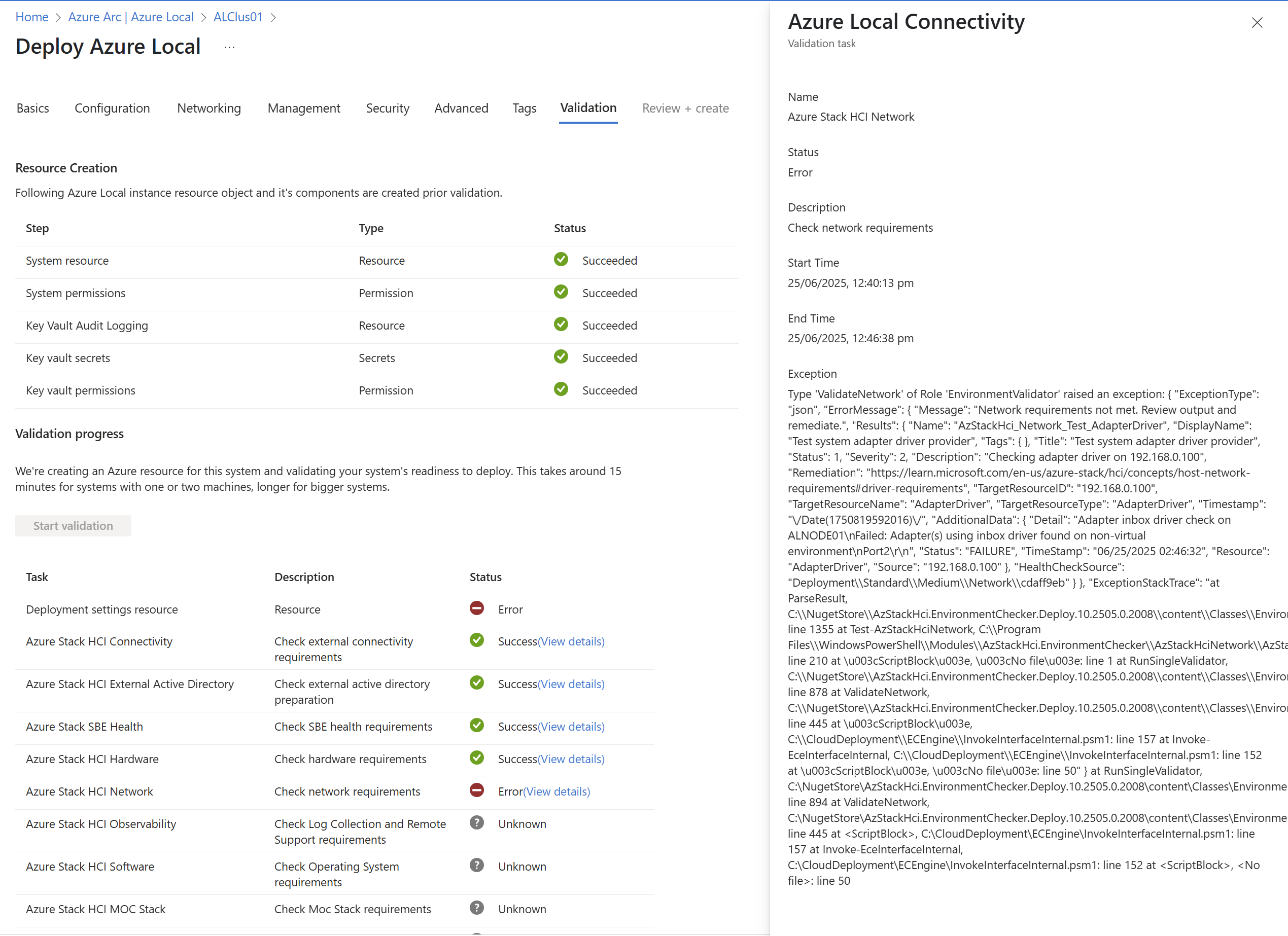
Task: View details for network requirements error
Action: [557, 791]
